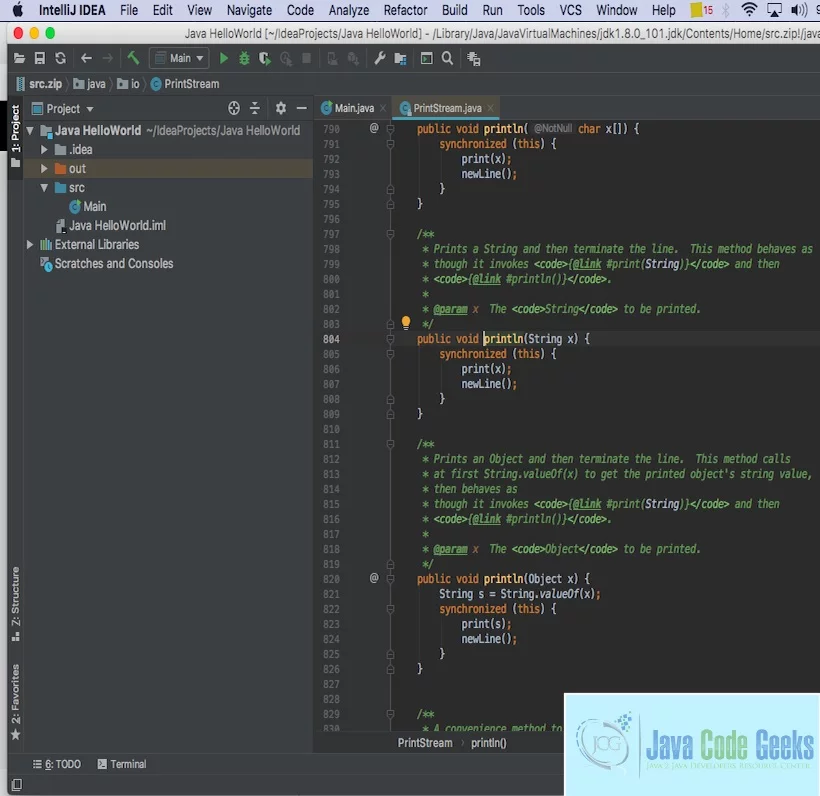
Task: Close the Main.java tab
Action: tap(383, 108)
